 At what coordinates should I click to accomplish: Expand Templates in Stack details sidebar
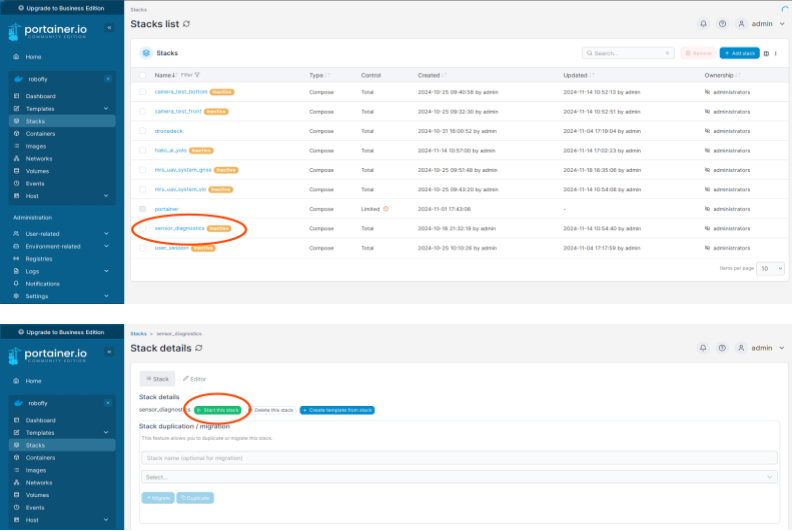106,432
